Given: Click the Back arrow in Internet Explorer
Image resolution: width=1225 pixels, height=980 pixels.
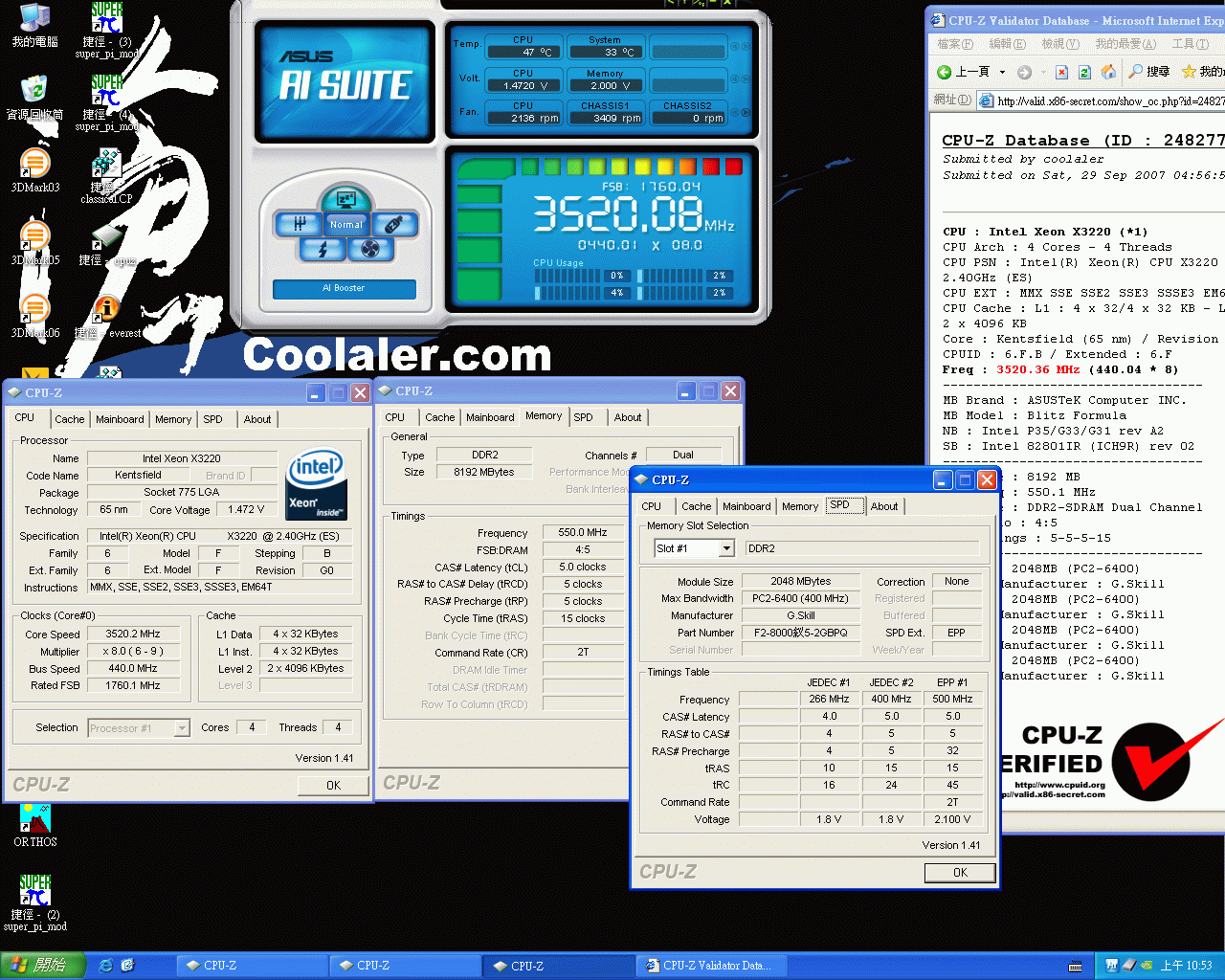Looking at the screenshot, I should coord(965,72).
